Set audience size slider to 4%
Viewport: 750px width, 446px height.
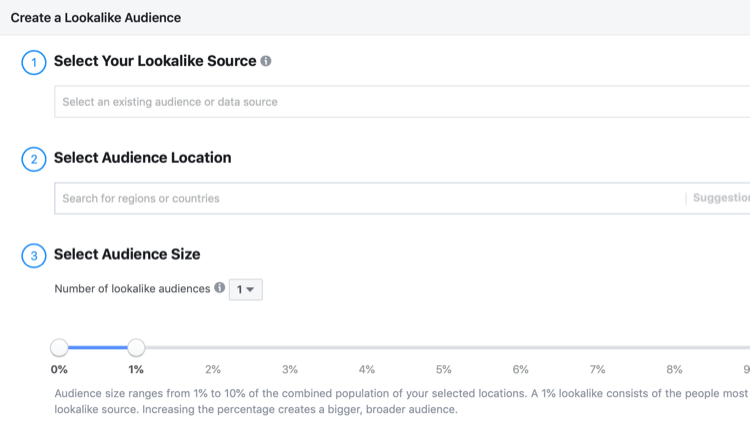(x=367, y=348)
